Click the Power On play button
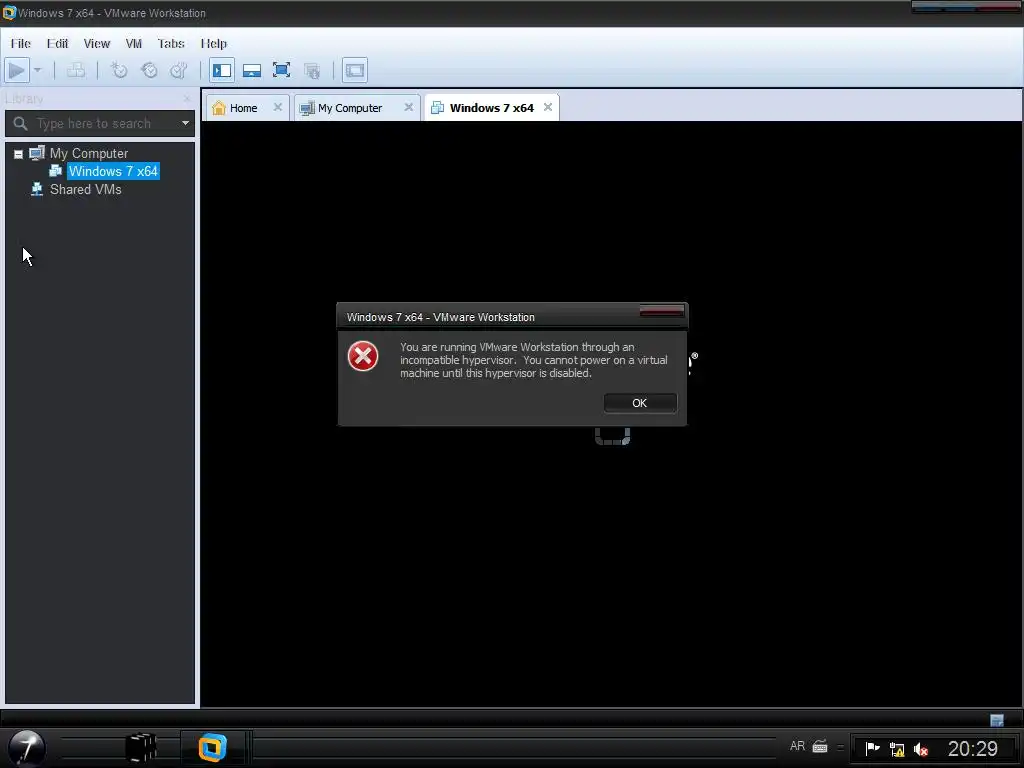This screenshot has height=768, width=1024. [x=16, y=70]
